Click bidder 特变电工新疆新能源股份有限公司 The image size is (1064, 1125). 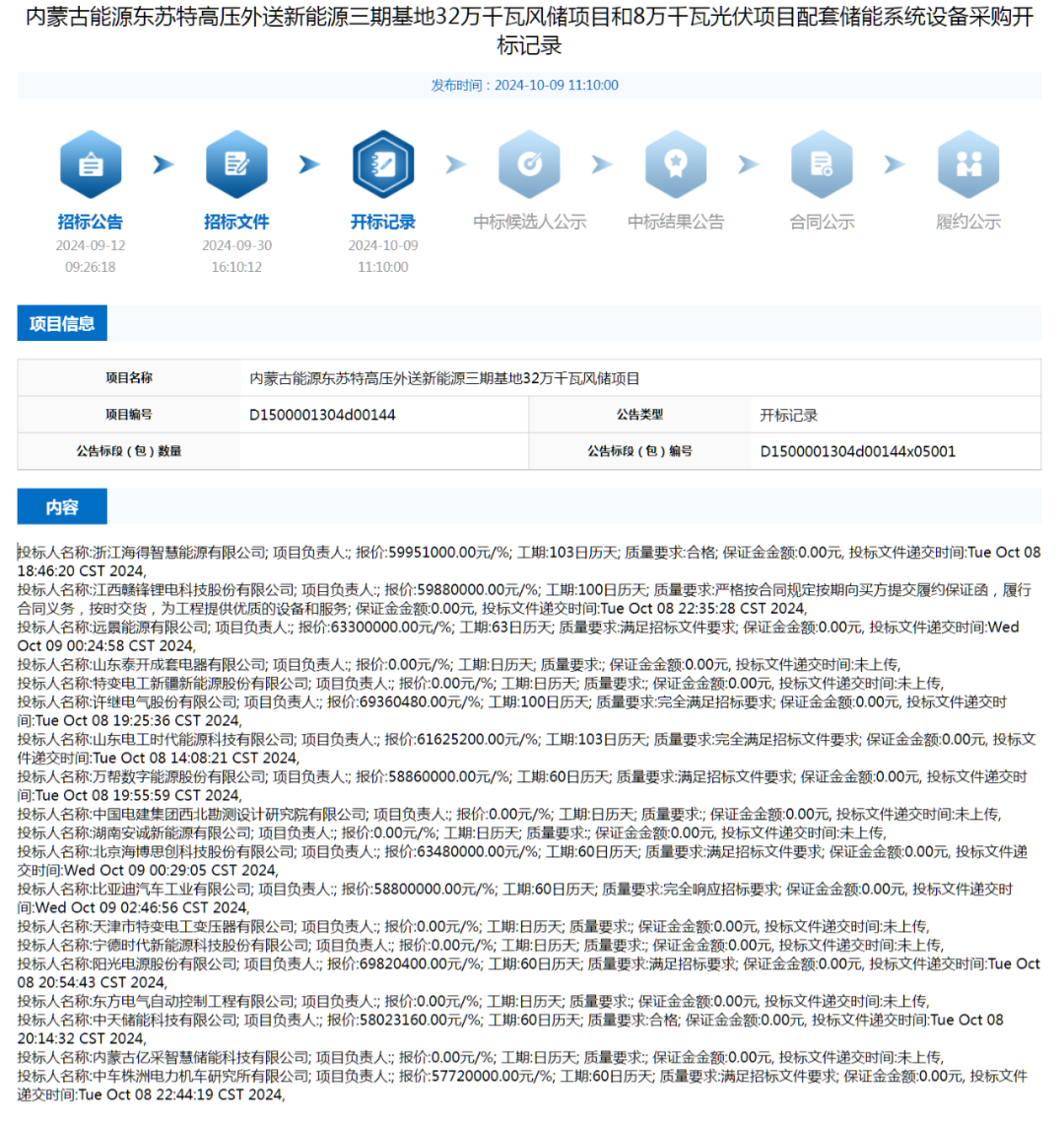(x=201, y=683)
